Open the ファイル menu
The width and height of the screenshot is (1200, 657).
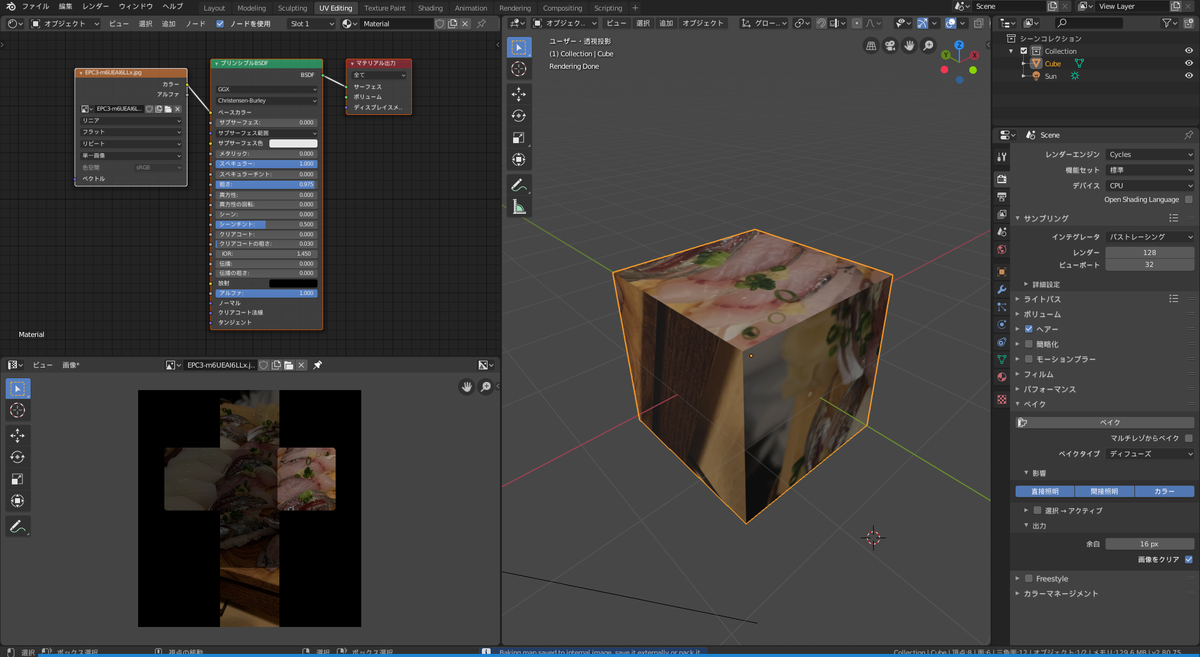(35, 7)
